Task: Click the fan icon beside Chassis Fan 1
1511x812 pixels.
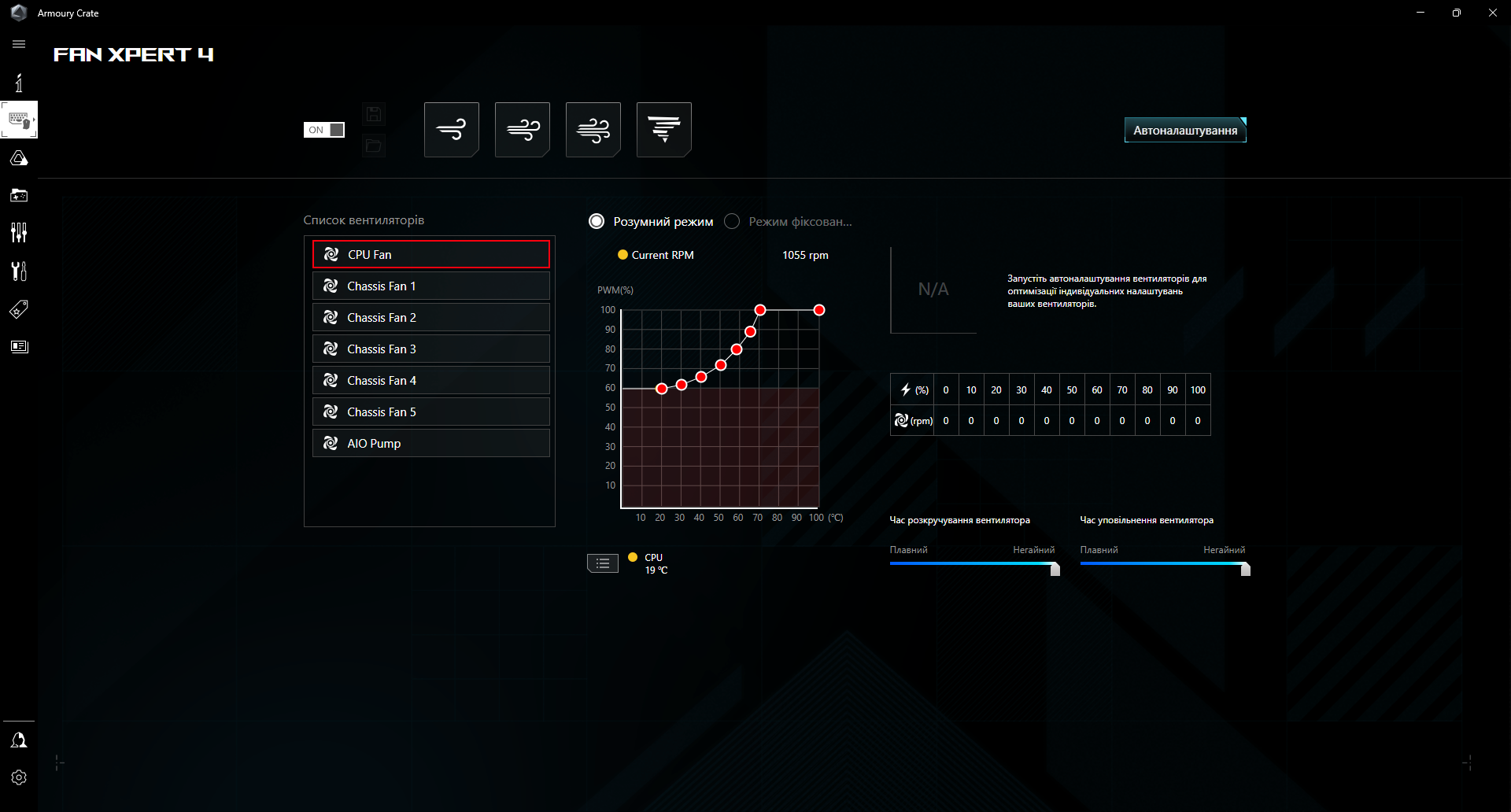Action: (331, 286)
